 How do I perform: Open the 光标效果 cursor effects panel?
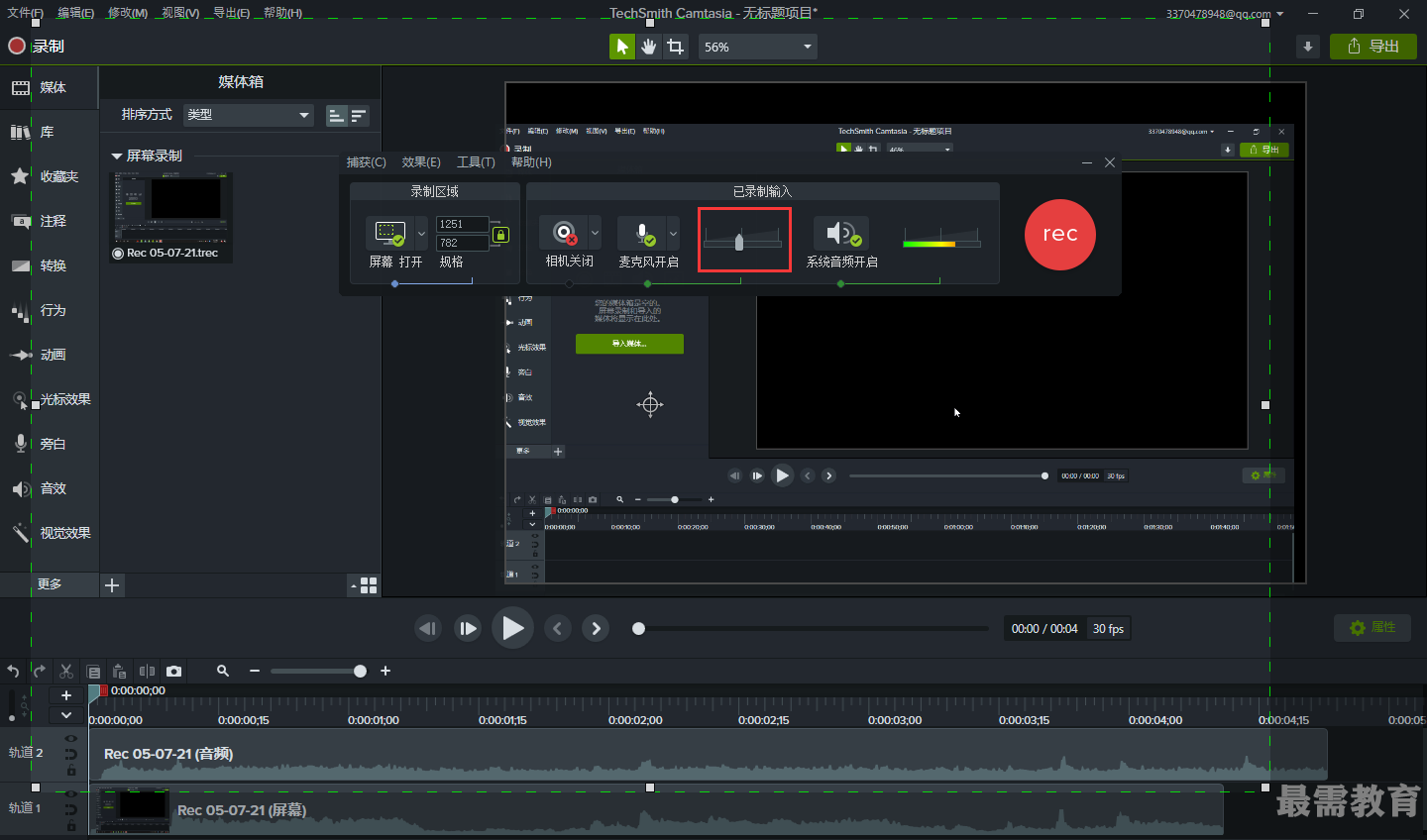tap(50, 399)
